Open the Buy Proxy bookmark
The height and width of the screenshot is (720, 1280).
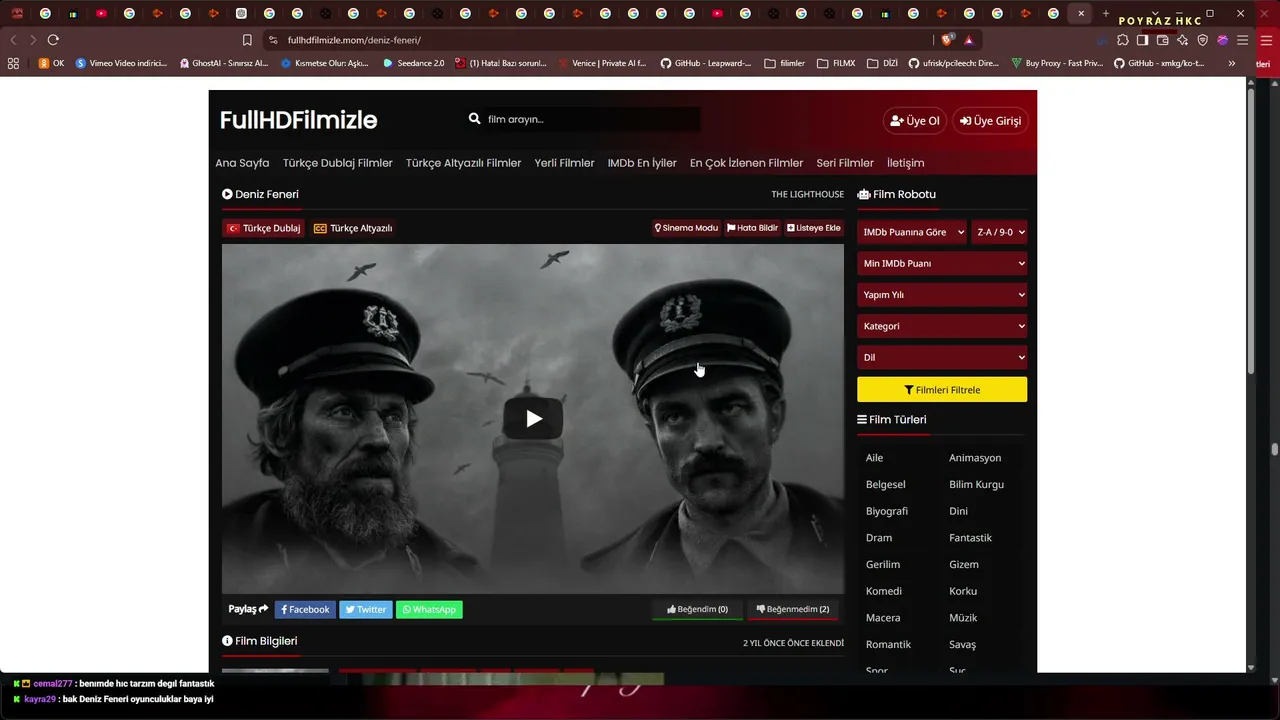[x=1057, y=63]
